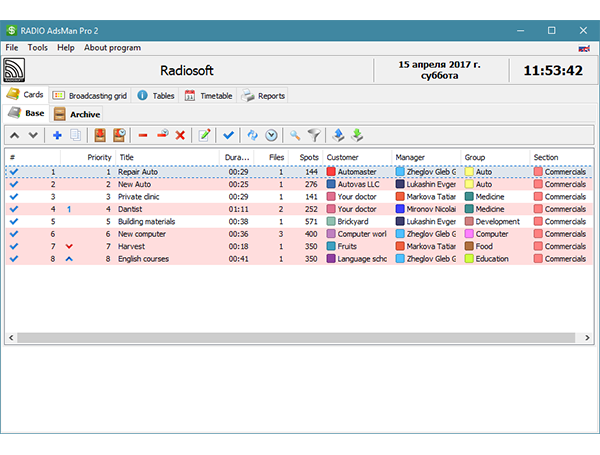Switch to Broadcasting grid tab
The image size is (600, 455).
(90, 96)
